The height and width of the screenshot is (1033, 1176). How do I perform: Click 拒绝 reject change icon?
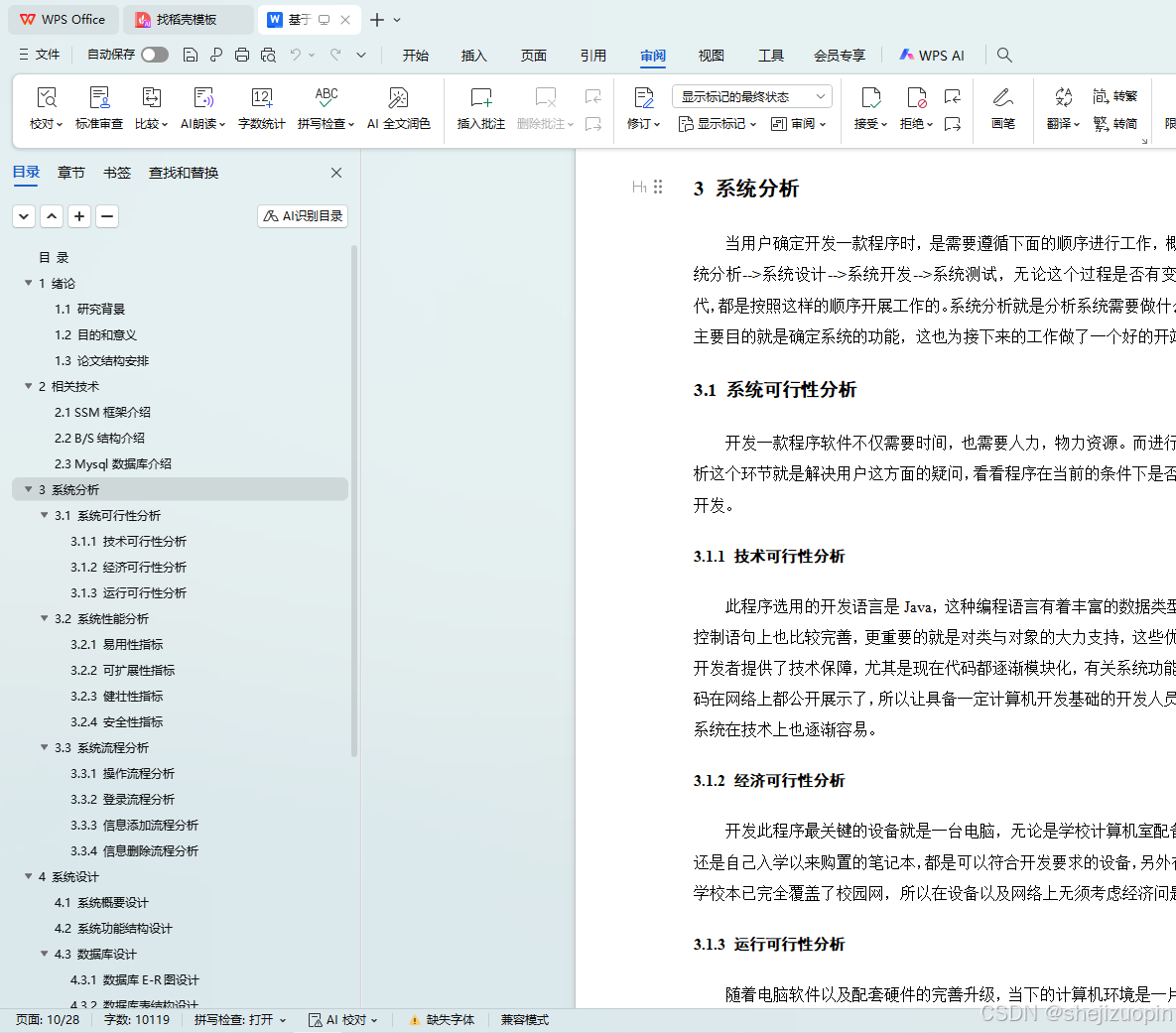[x=917, y=97]
